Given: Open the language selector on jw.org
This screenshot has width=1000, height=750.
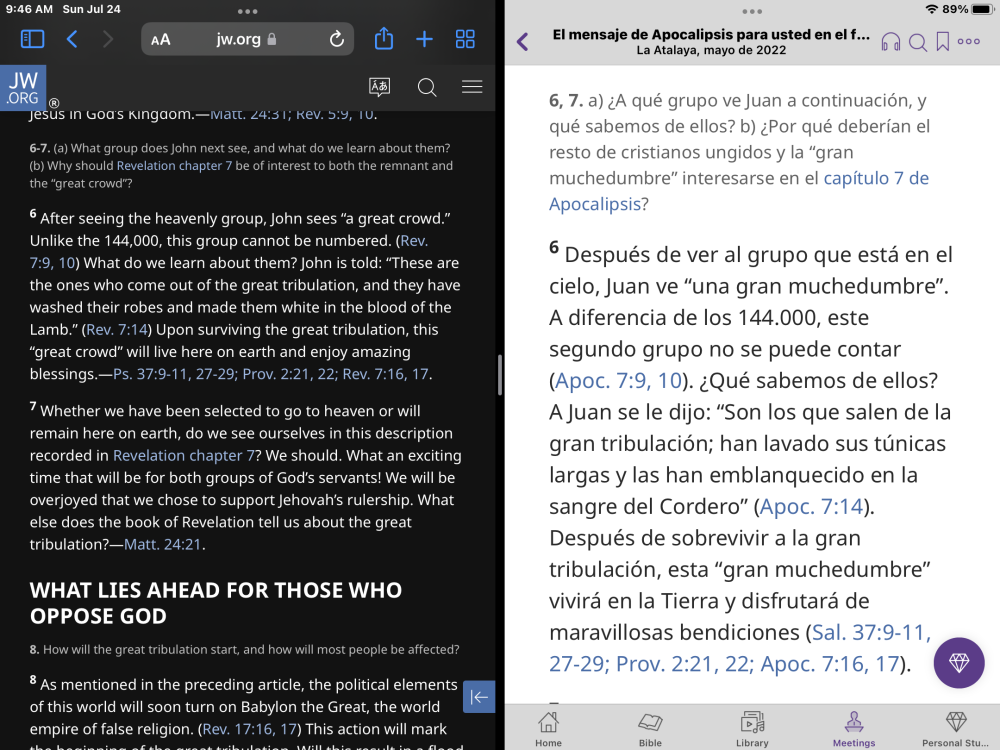Looking at the screenshot, I should pos(379,87).
